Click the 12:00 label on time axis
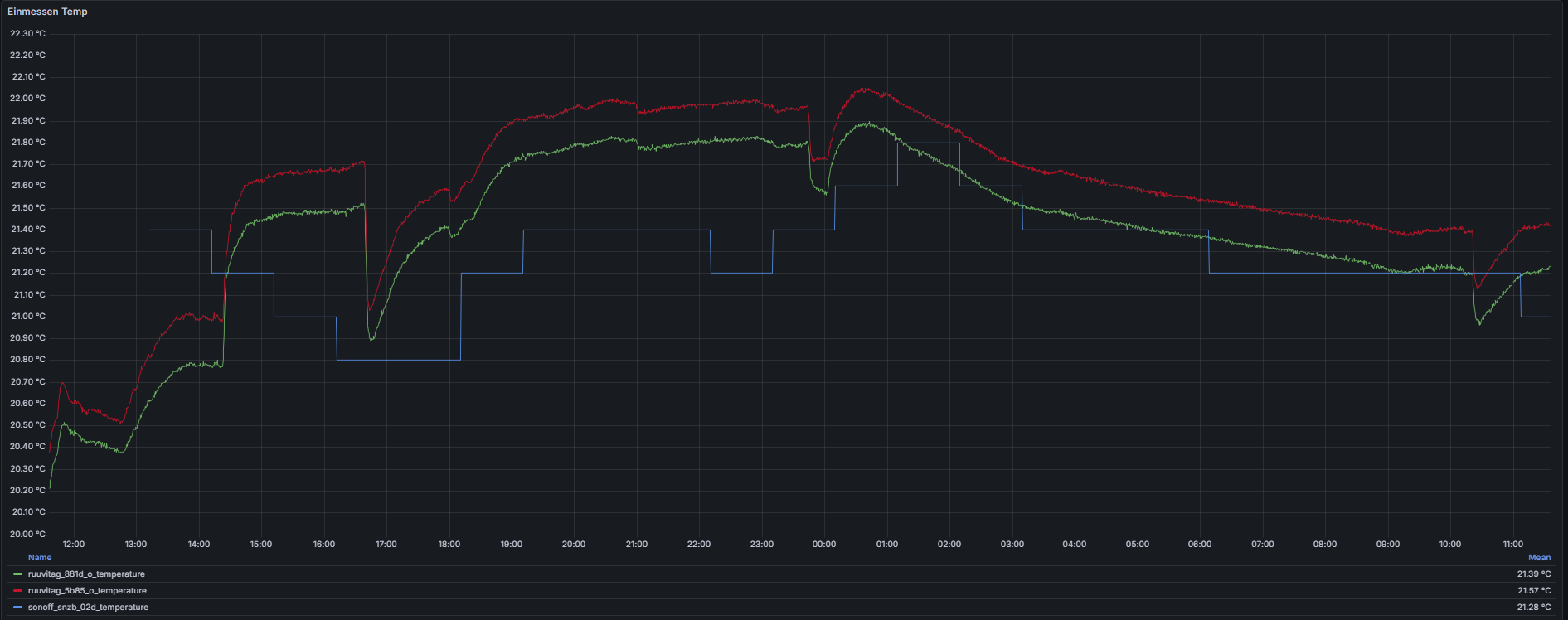1568x620 pixels. [74, 545]
